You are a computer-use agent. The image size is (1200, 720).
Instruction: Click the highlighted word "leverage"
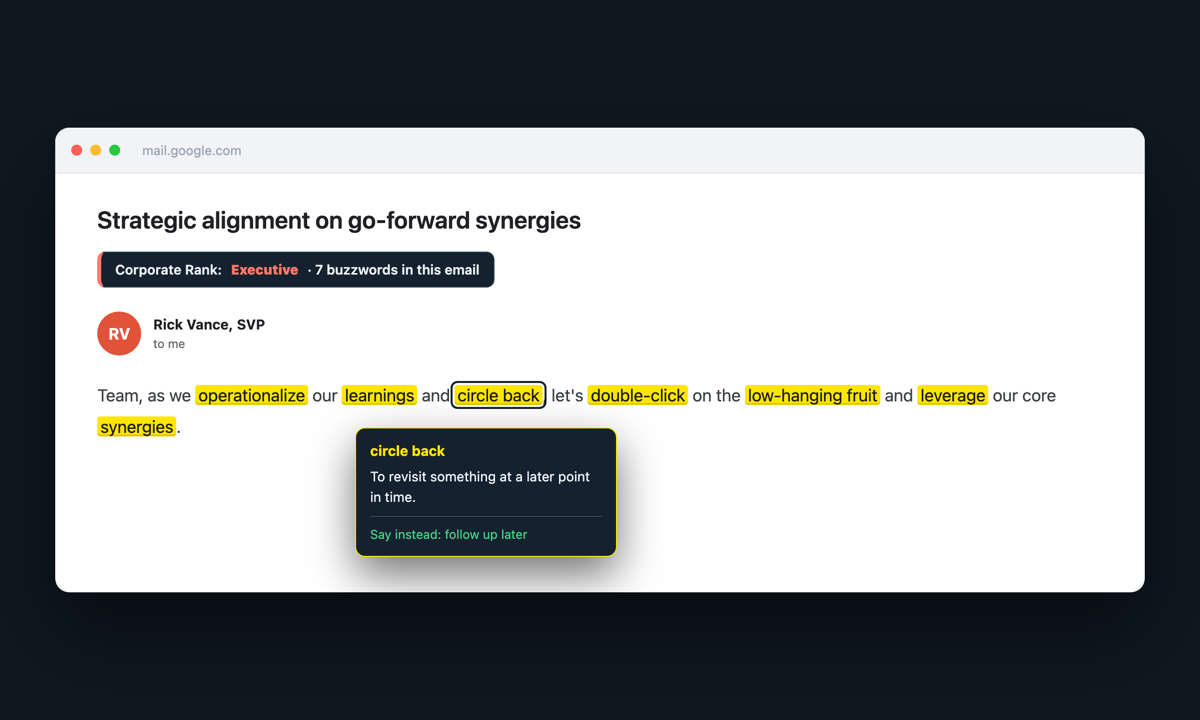click(x=953, y=396)
